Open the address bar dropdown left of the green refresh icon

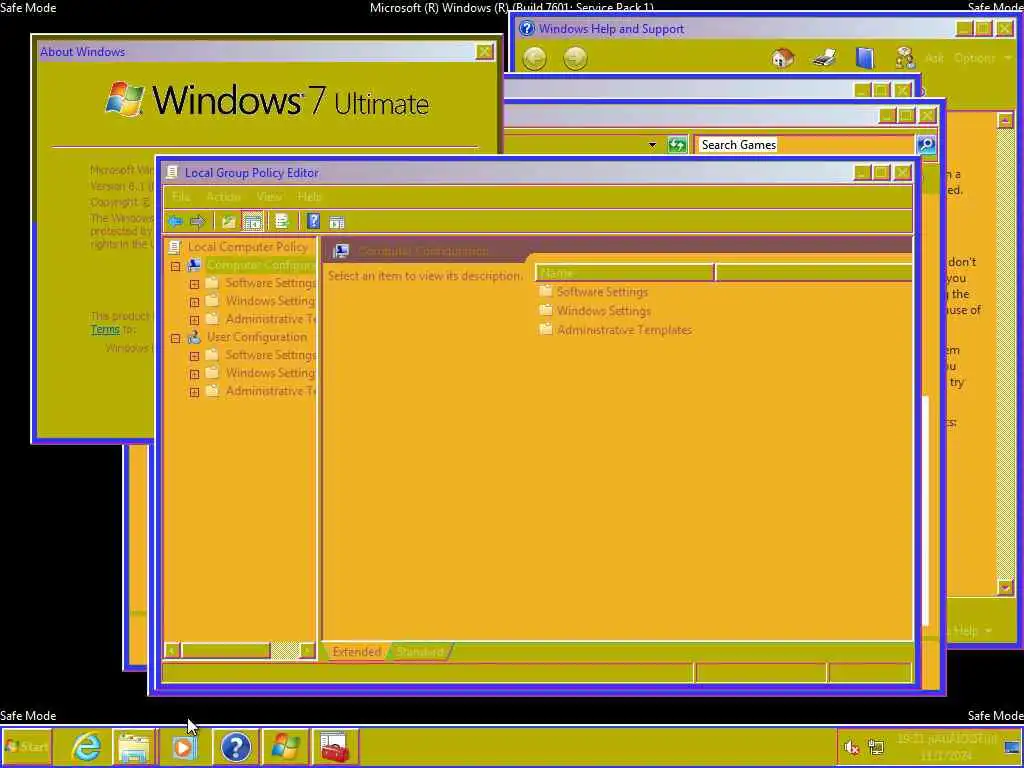tap(652, 145)
